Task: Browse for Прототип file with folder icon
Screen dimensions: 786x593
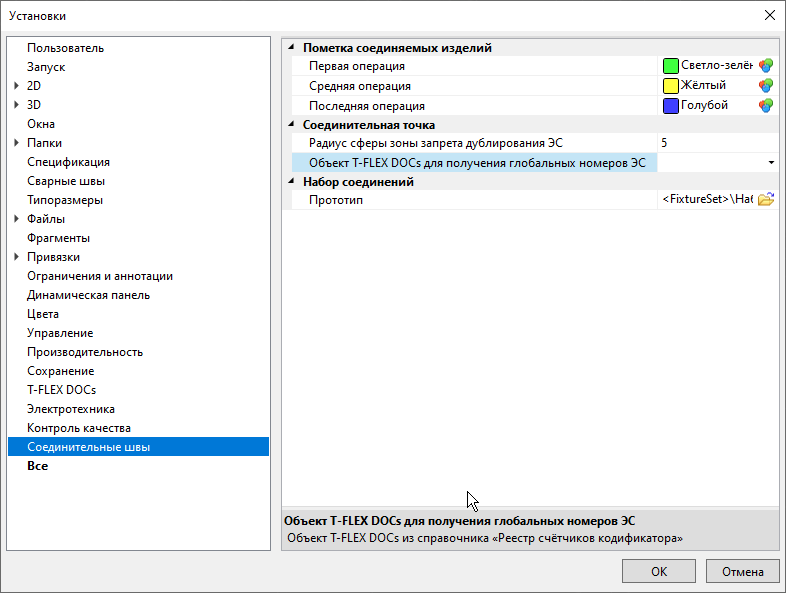Action: pyautogui.click(x=766, y=200)
